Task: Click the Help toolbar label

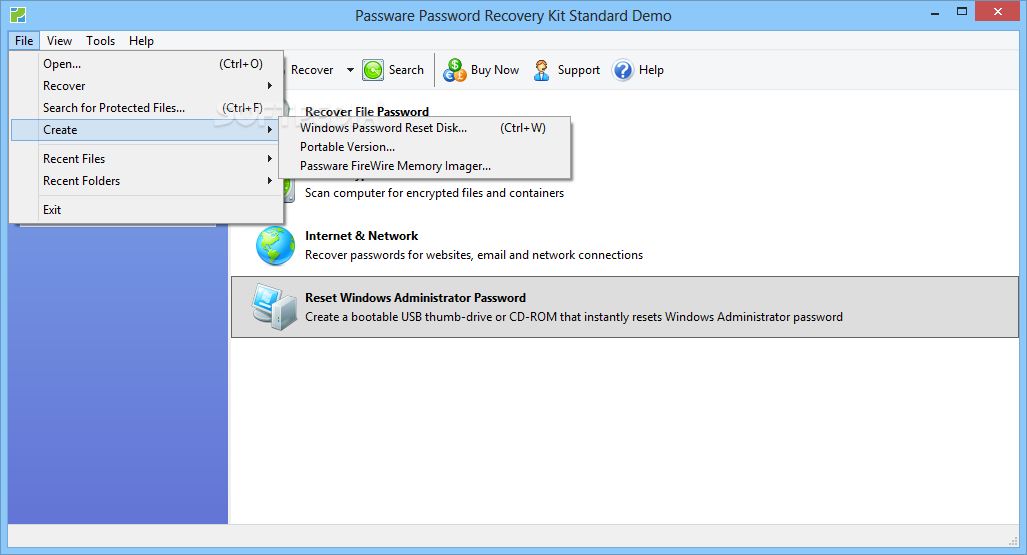Action: (651, 70)
